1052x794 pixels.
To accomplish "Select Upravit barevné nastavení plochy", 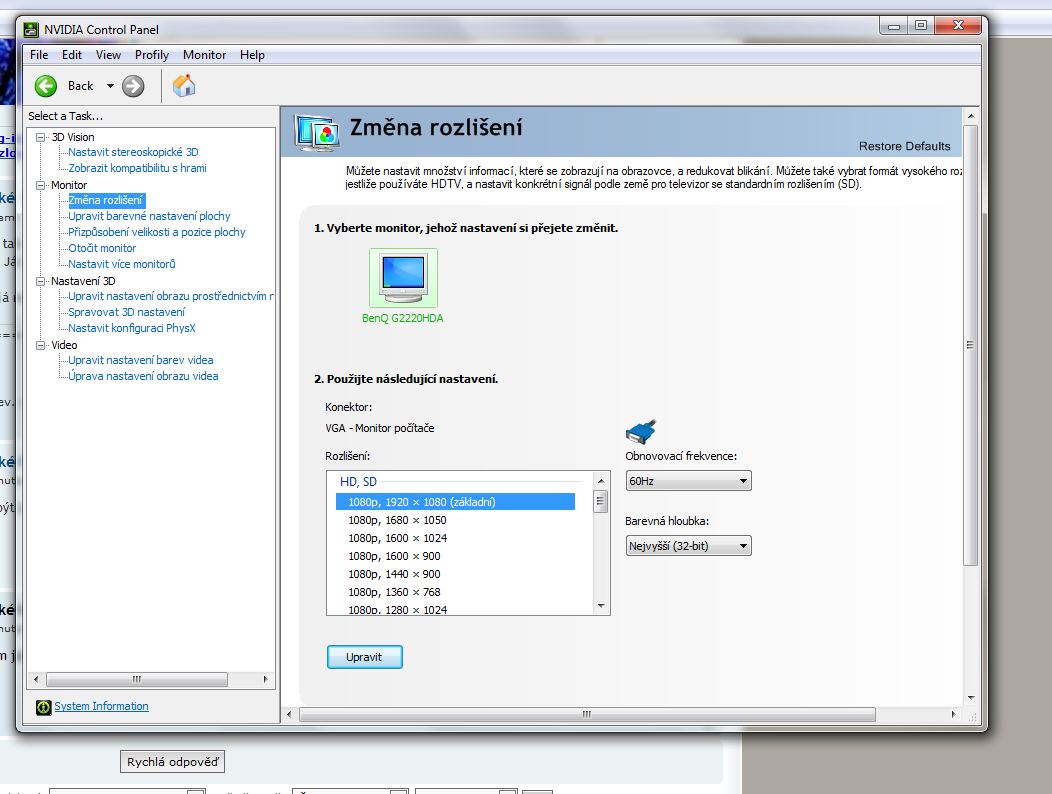I will coord(149,216).
